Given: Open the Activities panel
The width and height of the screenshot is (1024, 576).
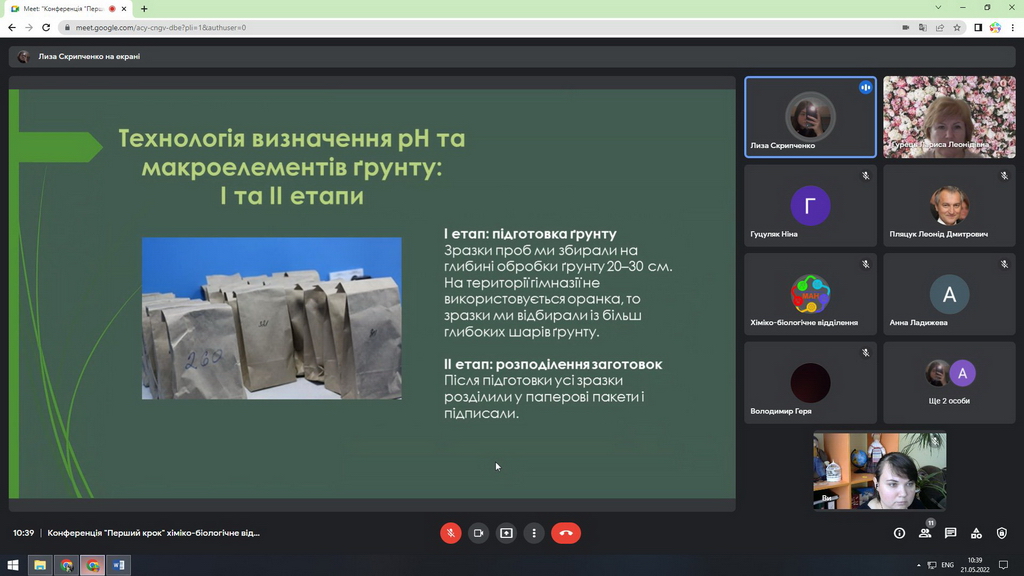Looking at the screenshot, I should (x=976, y=533).
